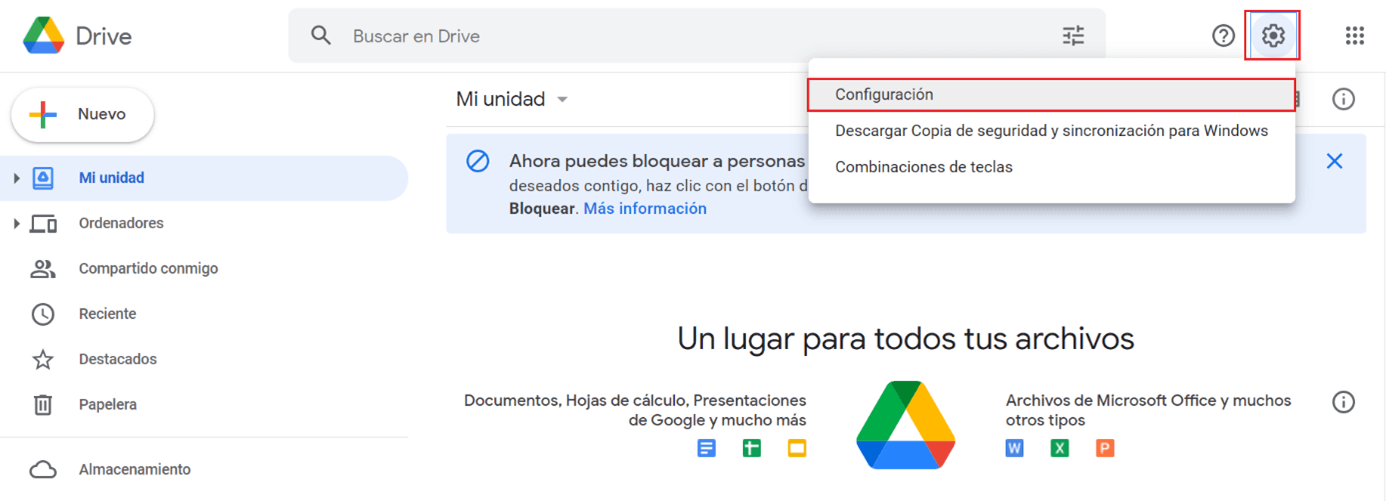Click the large Drive logo
1386x501 pixels.
click(906, 425)
